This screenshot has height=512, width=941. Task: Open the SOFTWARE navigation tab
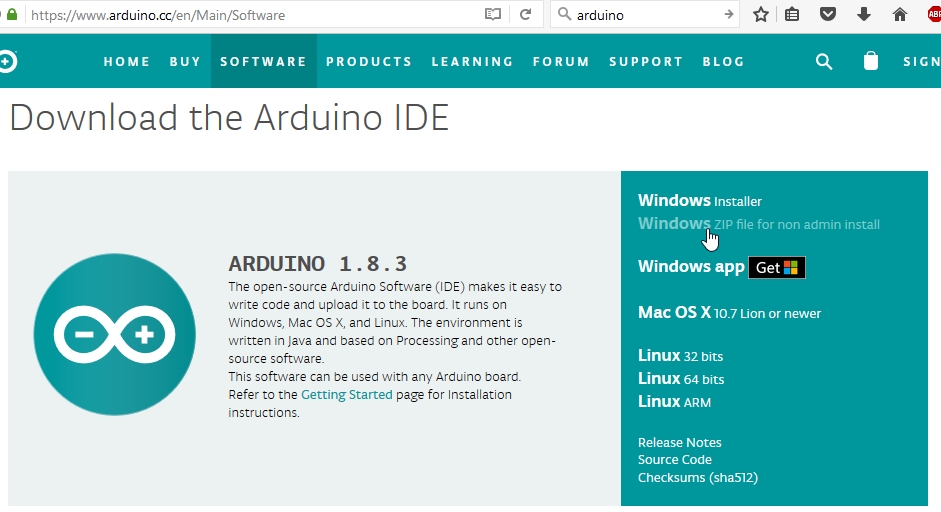coord(263,61)
